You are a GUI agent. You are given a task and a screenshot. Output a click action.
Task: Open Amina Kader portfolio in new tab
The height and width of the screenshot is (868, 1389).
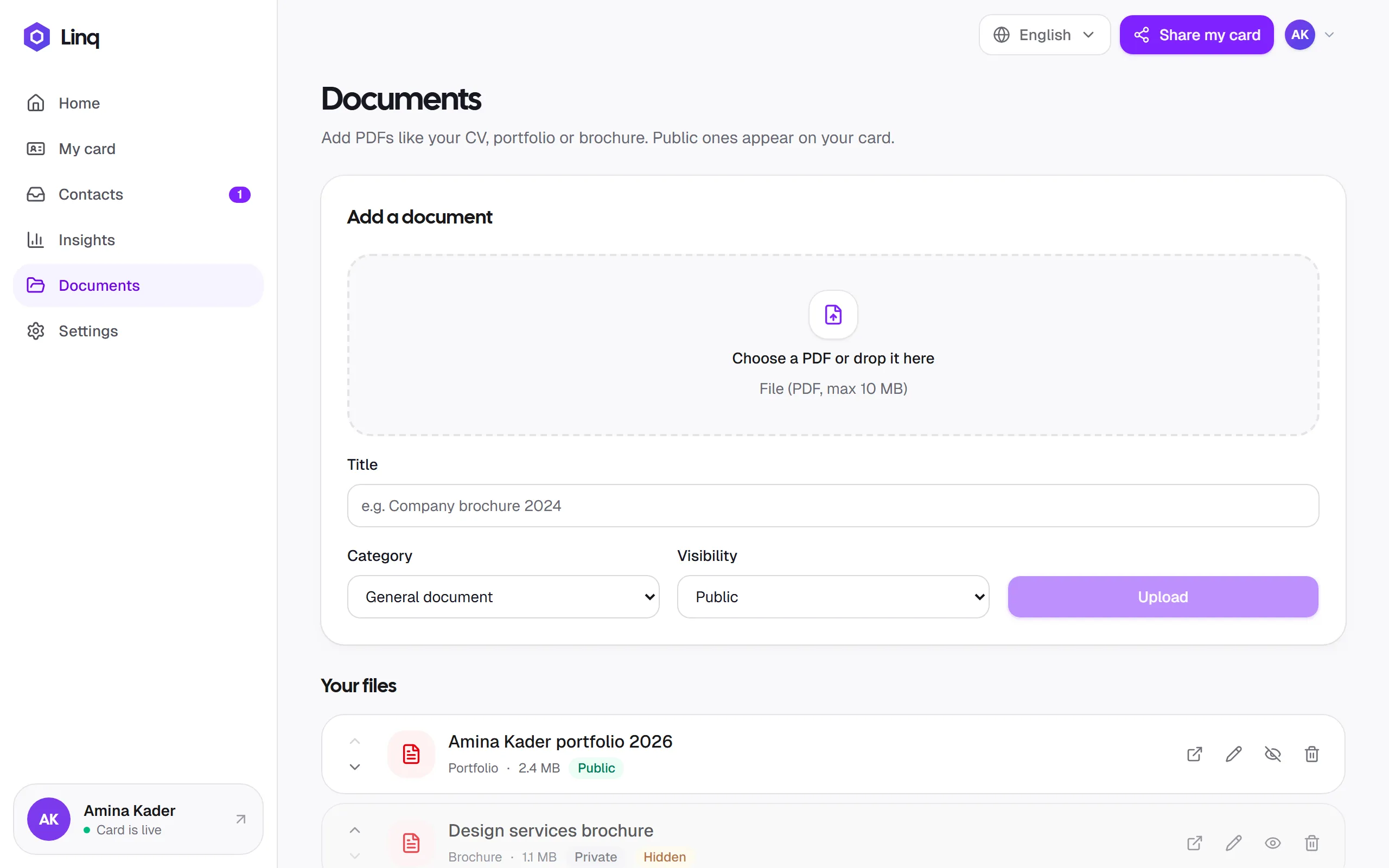pos(1194,754)
